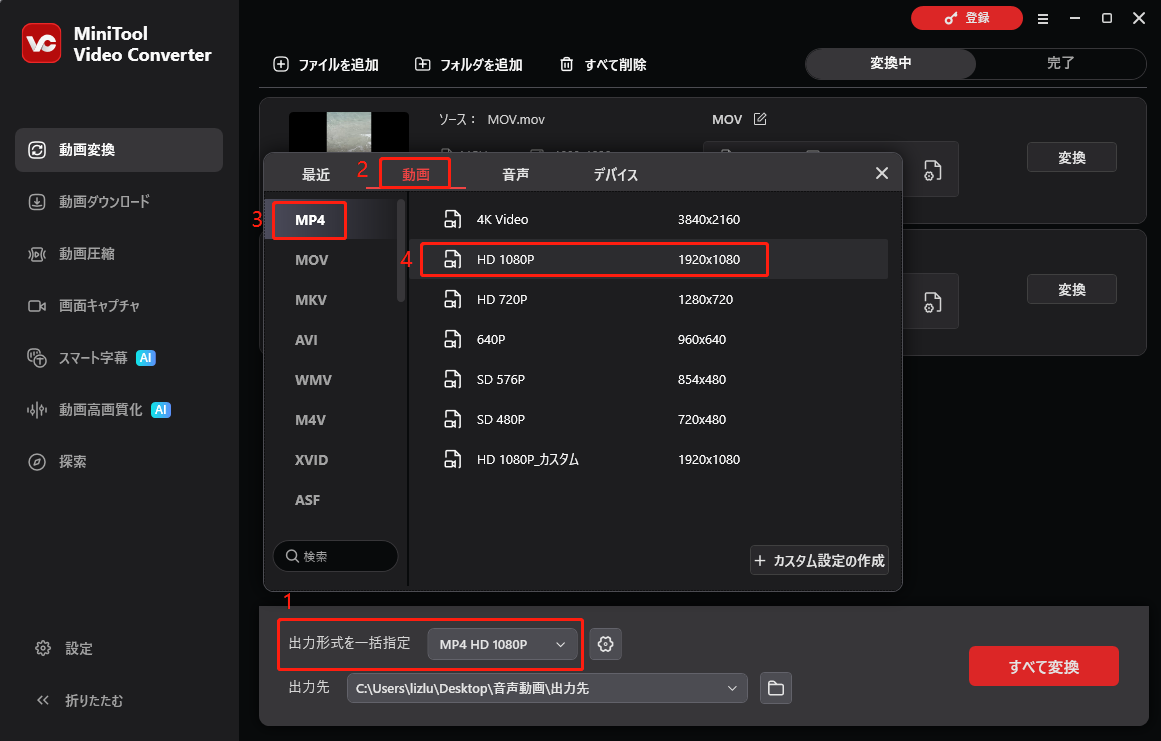Viewport: 1161px width, 741px height.
Task: Click the すべて変換 button
Action: tap(1043, 666)
